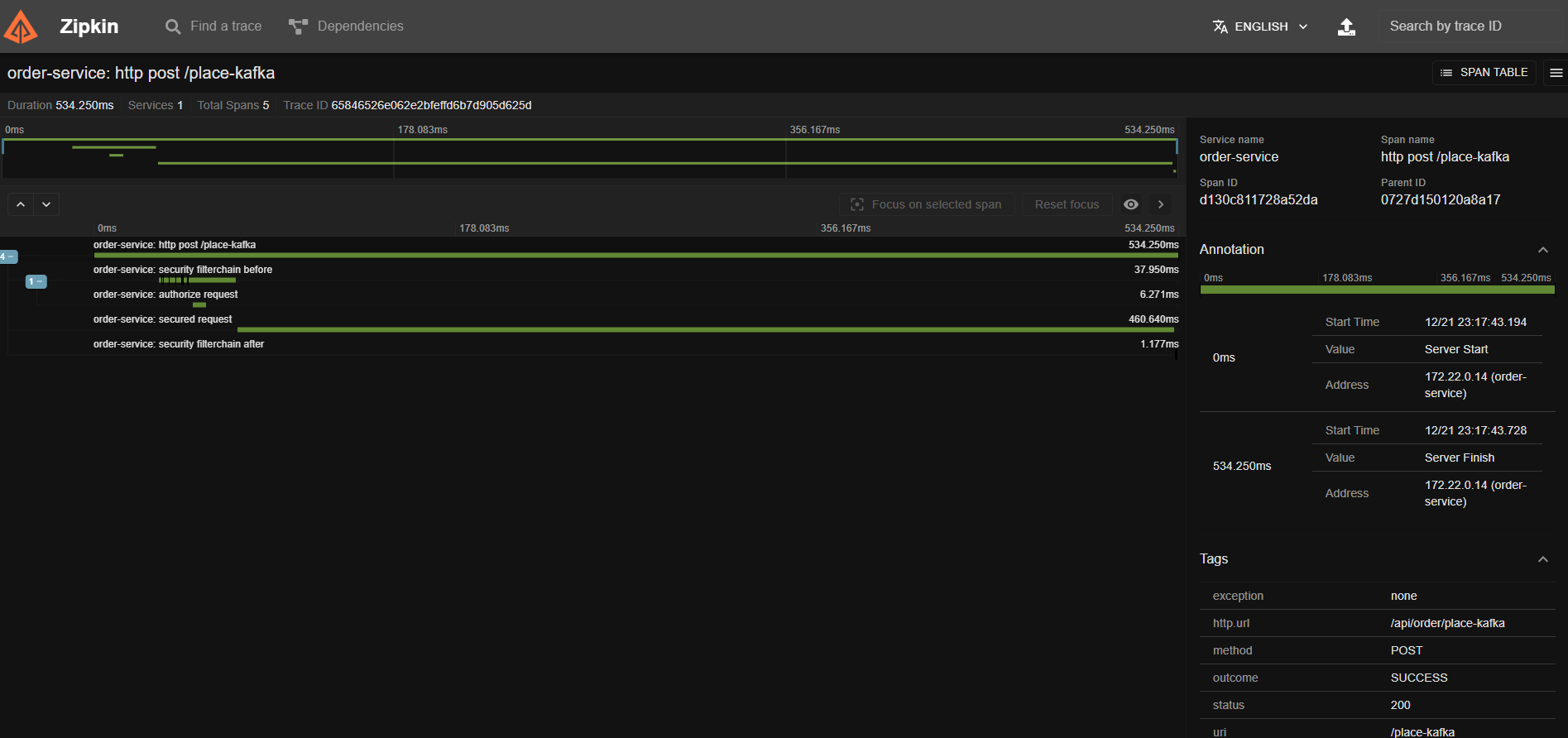Click the minimap timeline overview

click(590, 157)
